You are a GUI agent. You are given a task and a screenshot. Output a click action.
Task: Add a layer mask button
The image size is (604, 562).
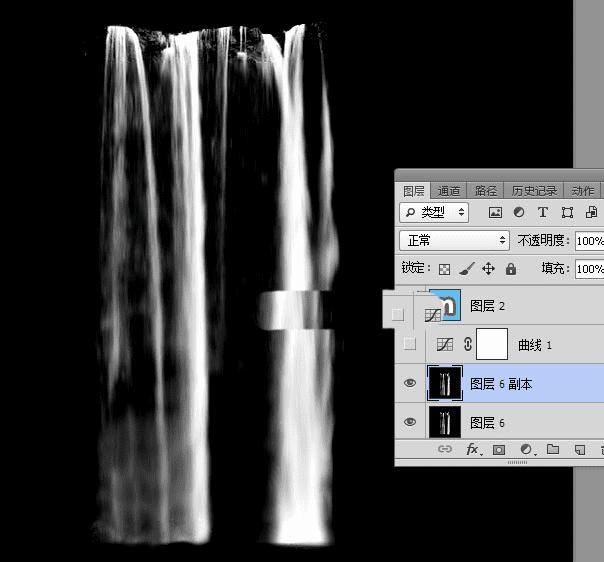coord(499,450)
